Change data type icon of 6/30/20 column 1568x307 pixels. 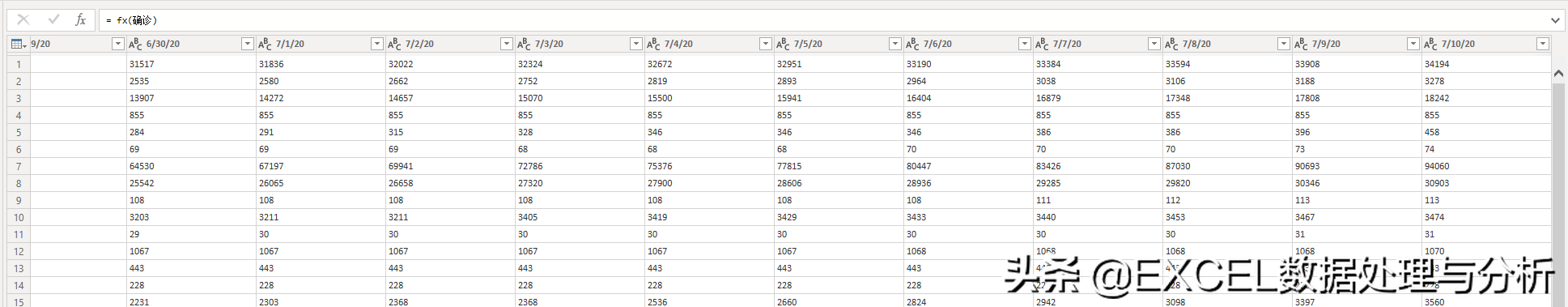point(135,44)
